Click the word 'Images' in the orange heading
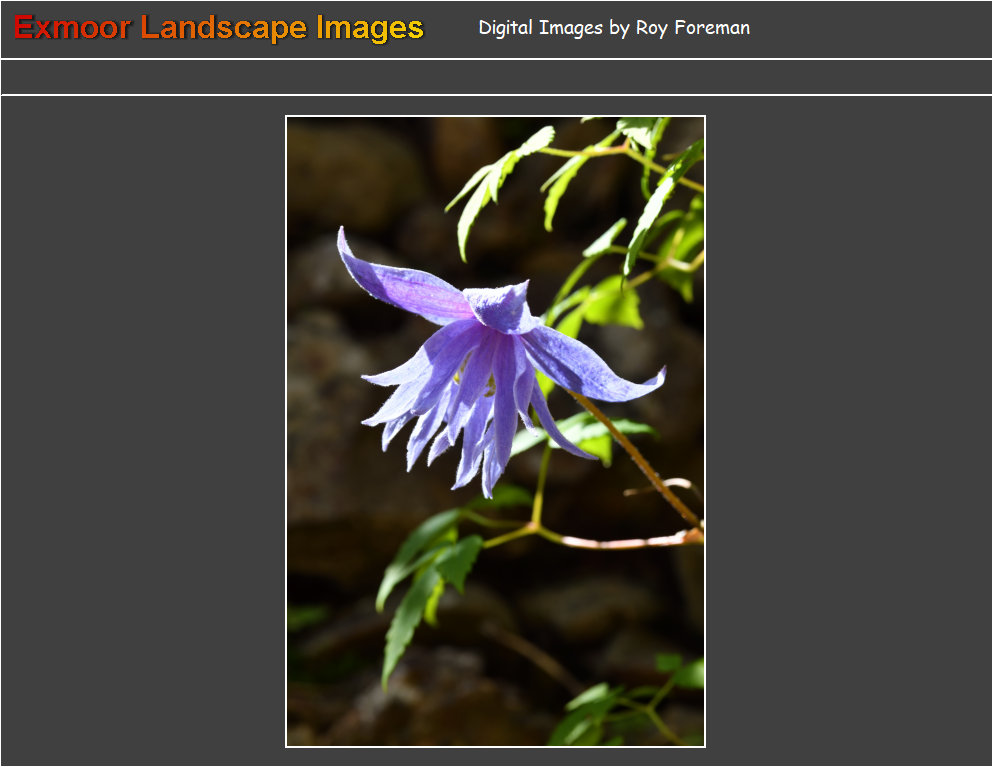The image size is (993, 767). [x=370, y=28]
